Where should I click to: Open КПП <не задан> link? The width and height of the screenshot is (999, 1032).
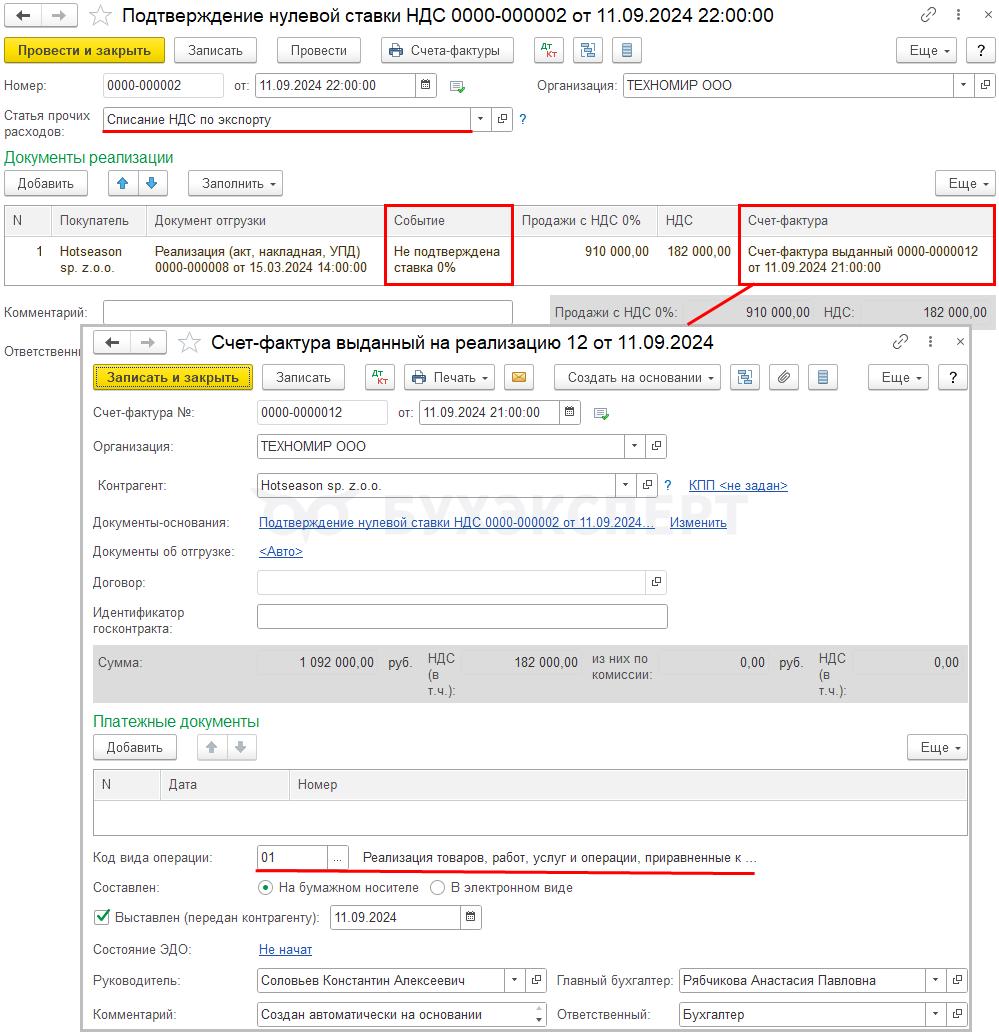point(738,485)
